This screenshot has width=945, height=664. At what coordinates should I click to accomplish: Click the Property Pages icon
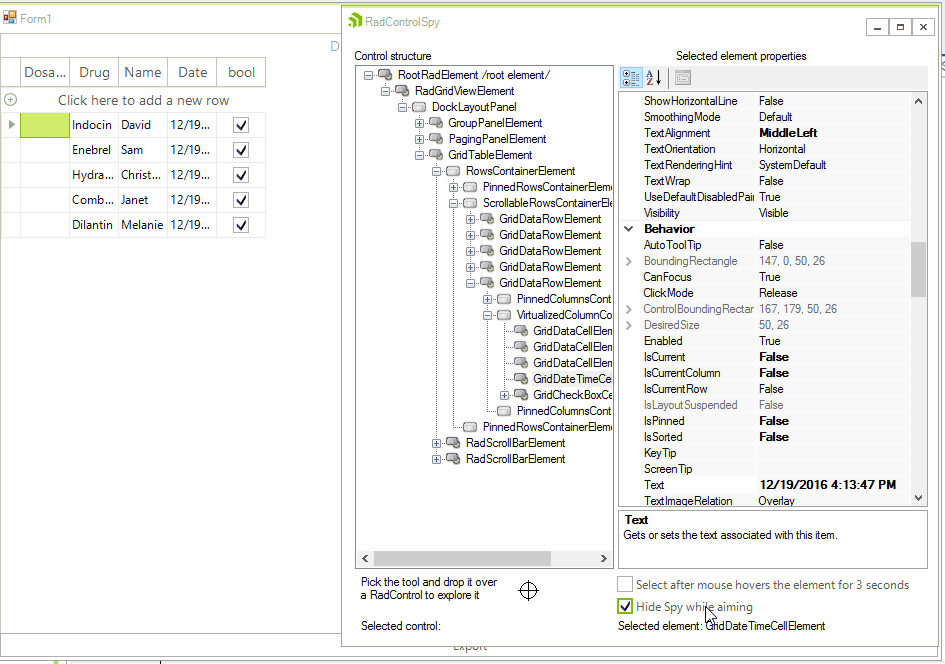click(683, 78)
